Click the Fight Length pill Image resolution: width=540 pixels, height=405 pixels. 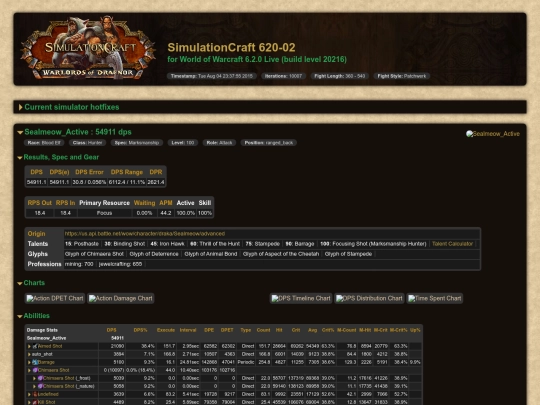pyautogui.click(x=340, y=76)
